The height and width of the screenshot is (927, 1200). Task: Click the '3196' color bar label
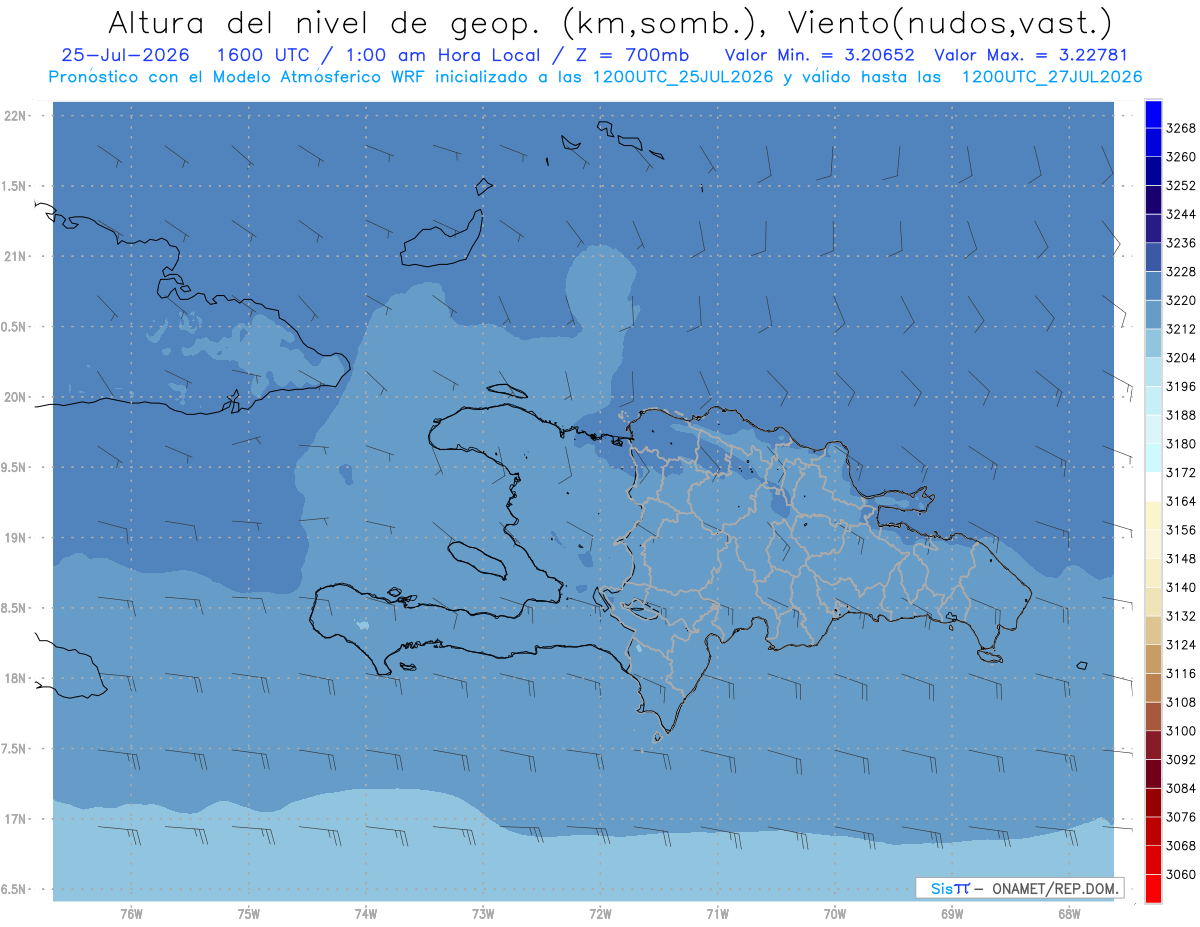(1181, 386)
